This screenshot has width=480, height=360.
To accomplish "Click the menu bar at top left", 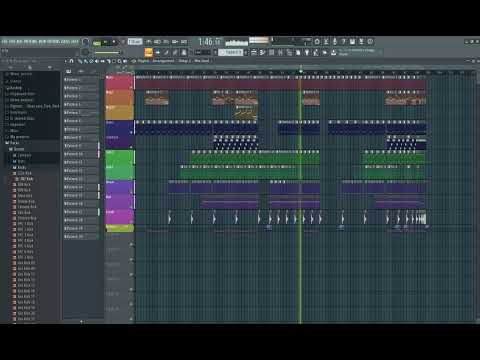I will (x=40, y=42).
